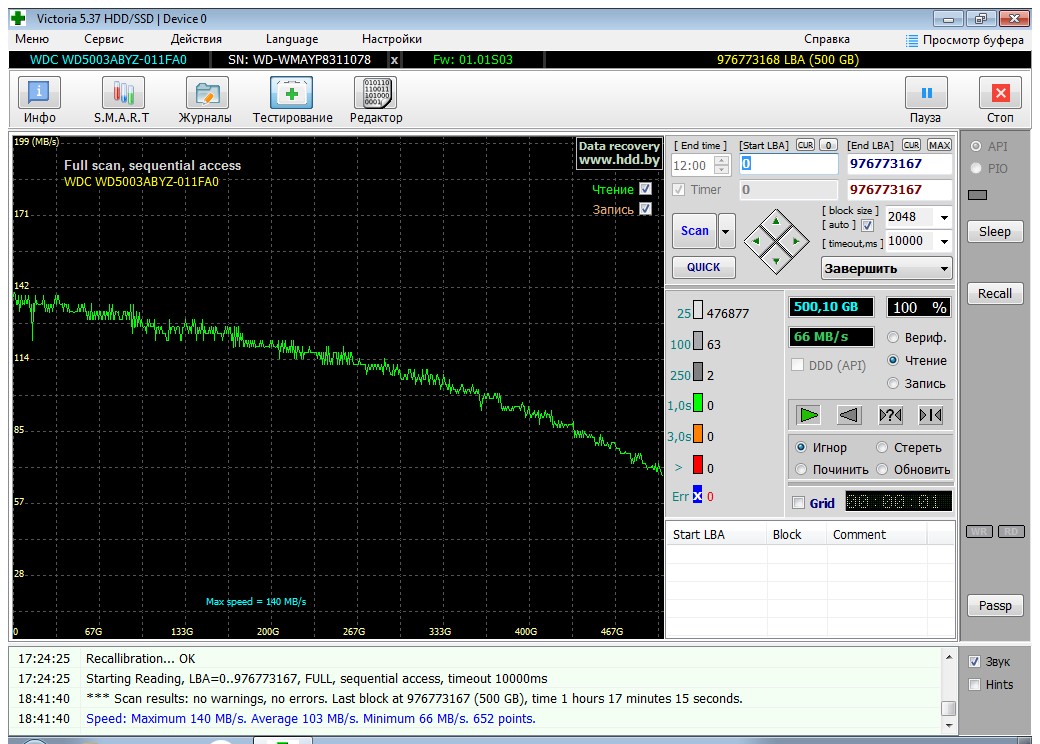Click the random seek test icon
1040x744 pixels.
point(890,415)
